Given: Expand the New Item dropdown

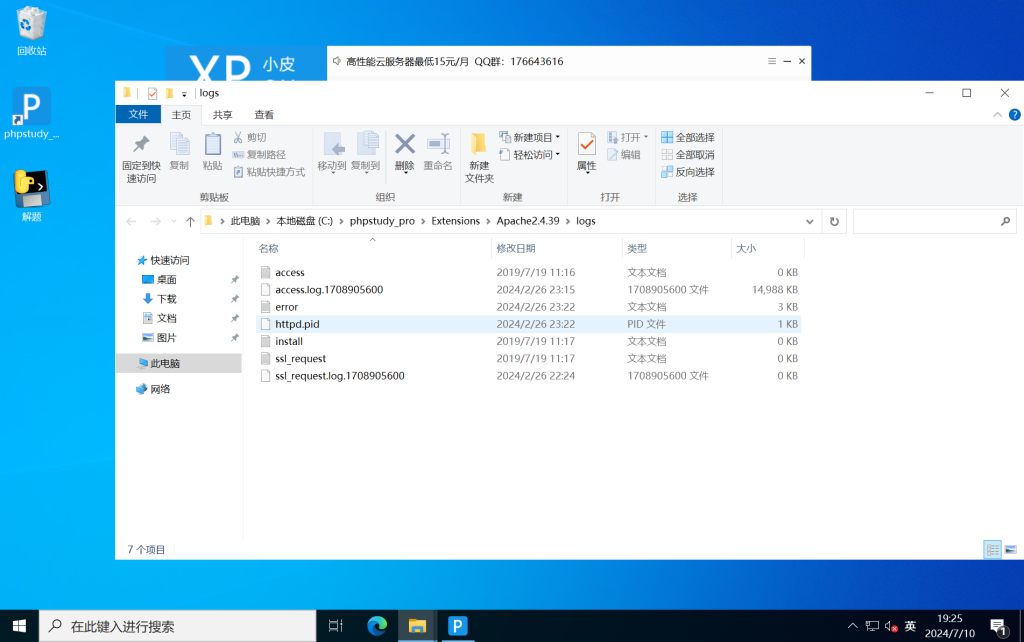Looking at the screenshot, I should pos(530,137).
